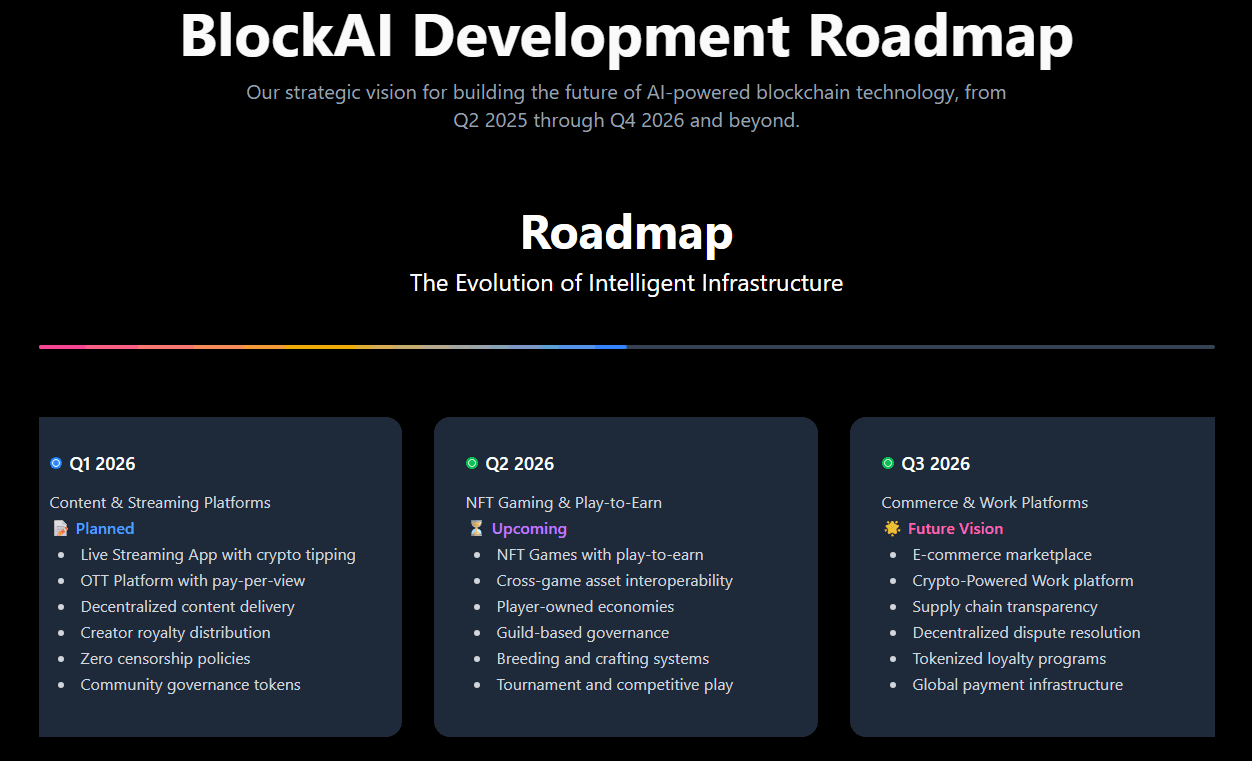
Task: Click the document icon next to Planned
Action: (x=60, y=527)
